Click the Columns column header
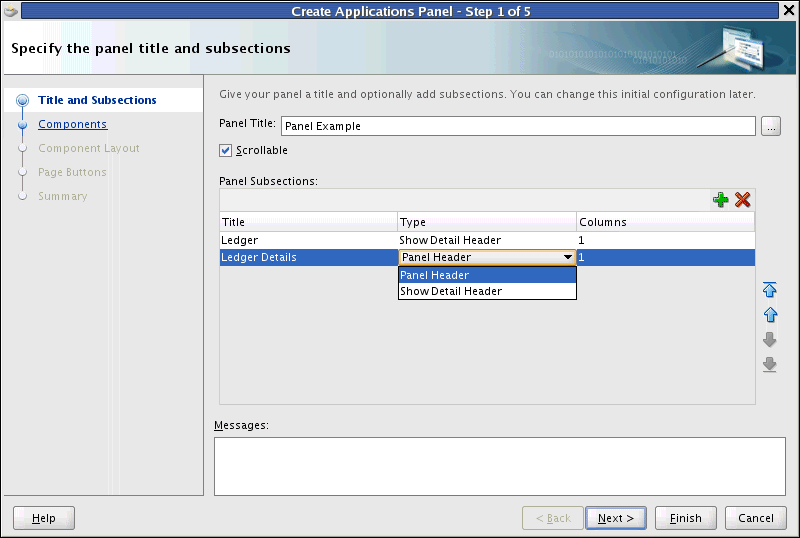 coord(666,222)
